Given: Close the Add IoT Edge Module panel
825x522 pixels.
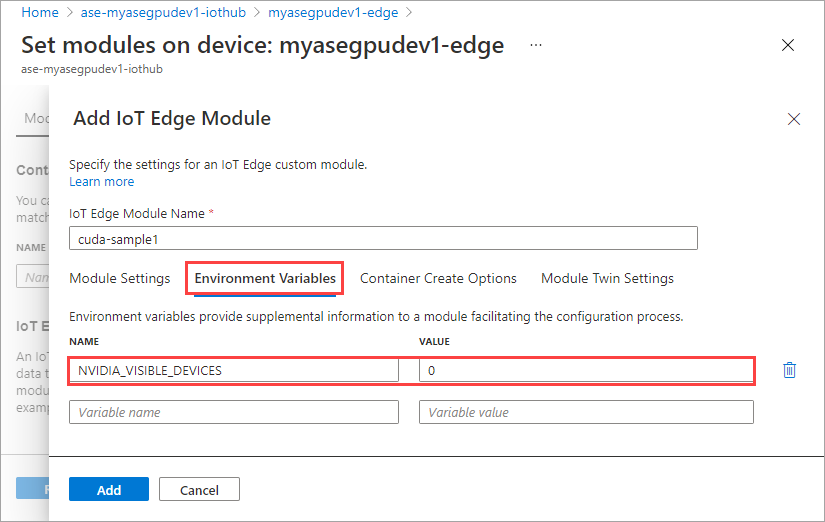Looking at the screenshot, I should click(x=794, y=119).
